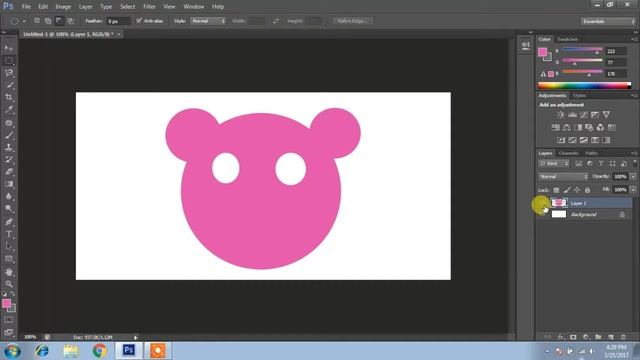Add a Curves adjustment

[x=584, y=115]
